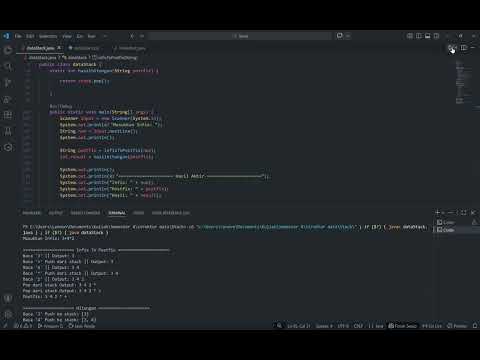
Task: Open the Copilot chat icon
Action: (340, 36)
